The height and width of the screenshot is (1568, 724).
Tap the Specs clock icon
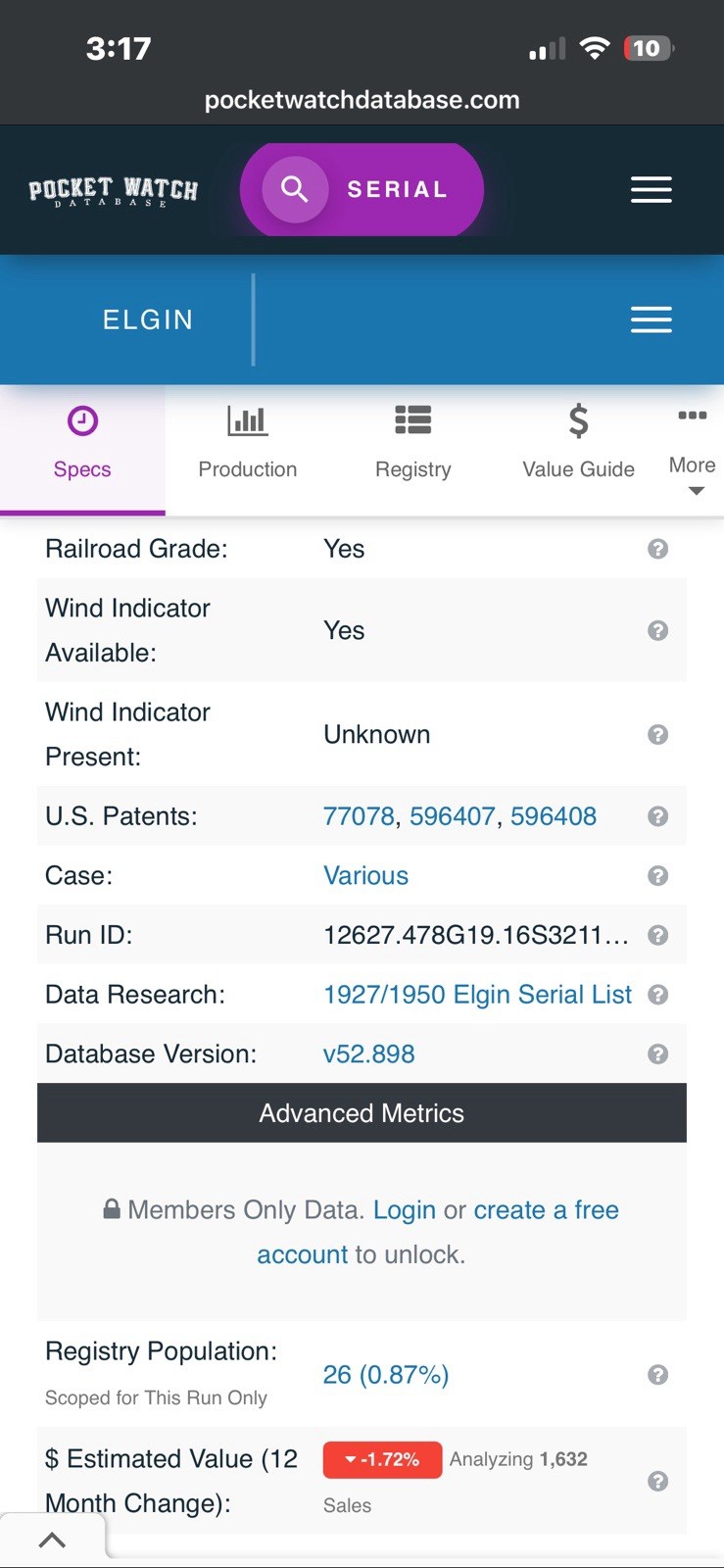click(x=82, y=421)
